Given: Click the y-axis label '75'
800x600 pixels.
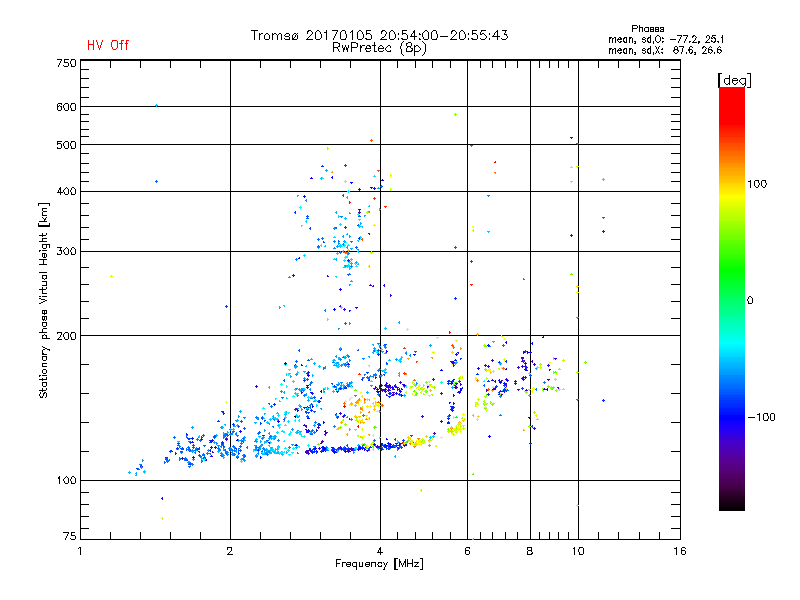Looking at the screenshot, I should [x=70, y=536].
